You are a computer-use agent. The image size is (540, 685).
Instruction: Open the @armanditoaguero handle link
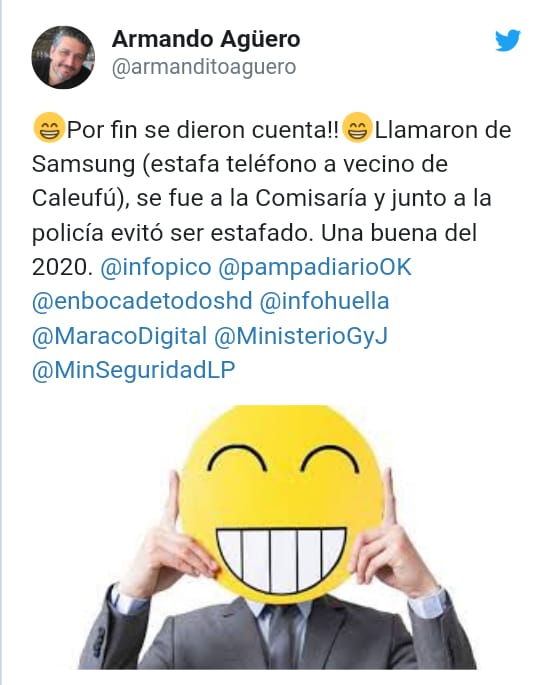[x=204, y=67]
